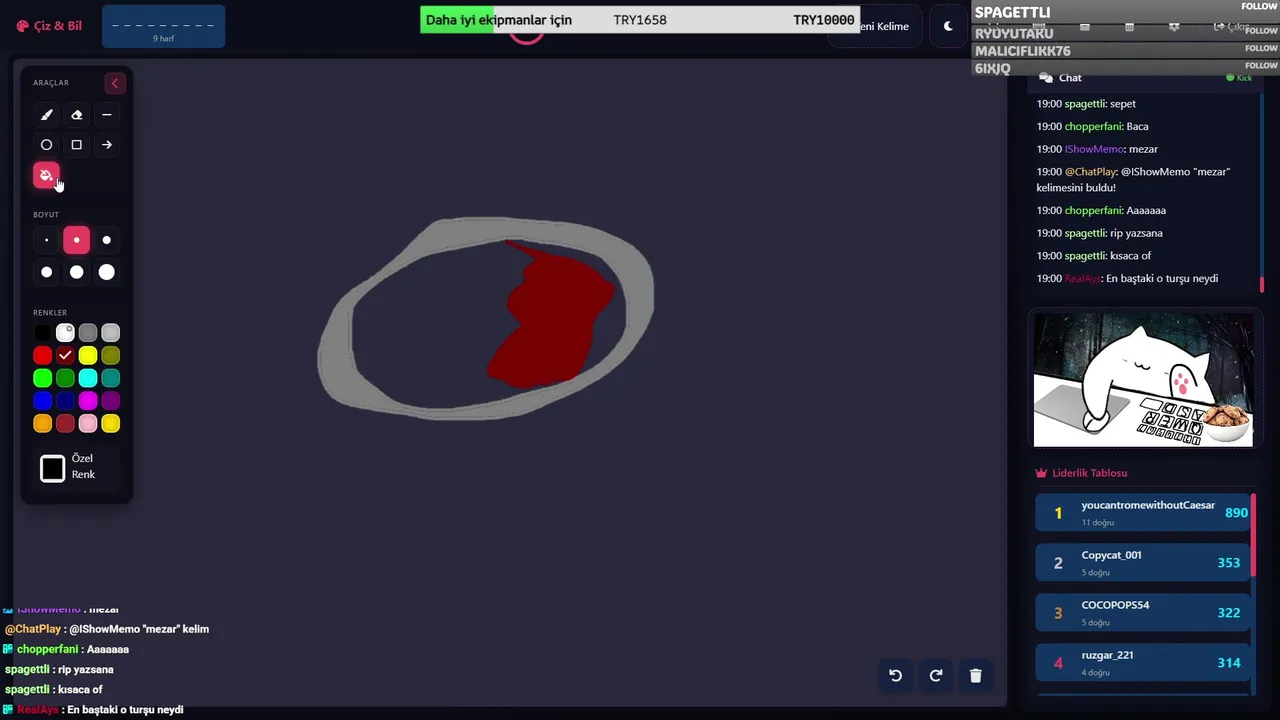
Task: Clear canvas with the trash icon
Action: (976, 676)
